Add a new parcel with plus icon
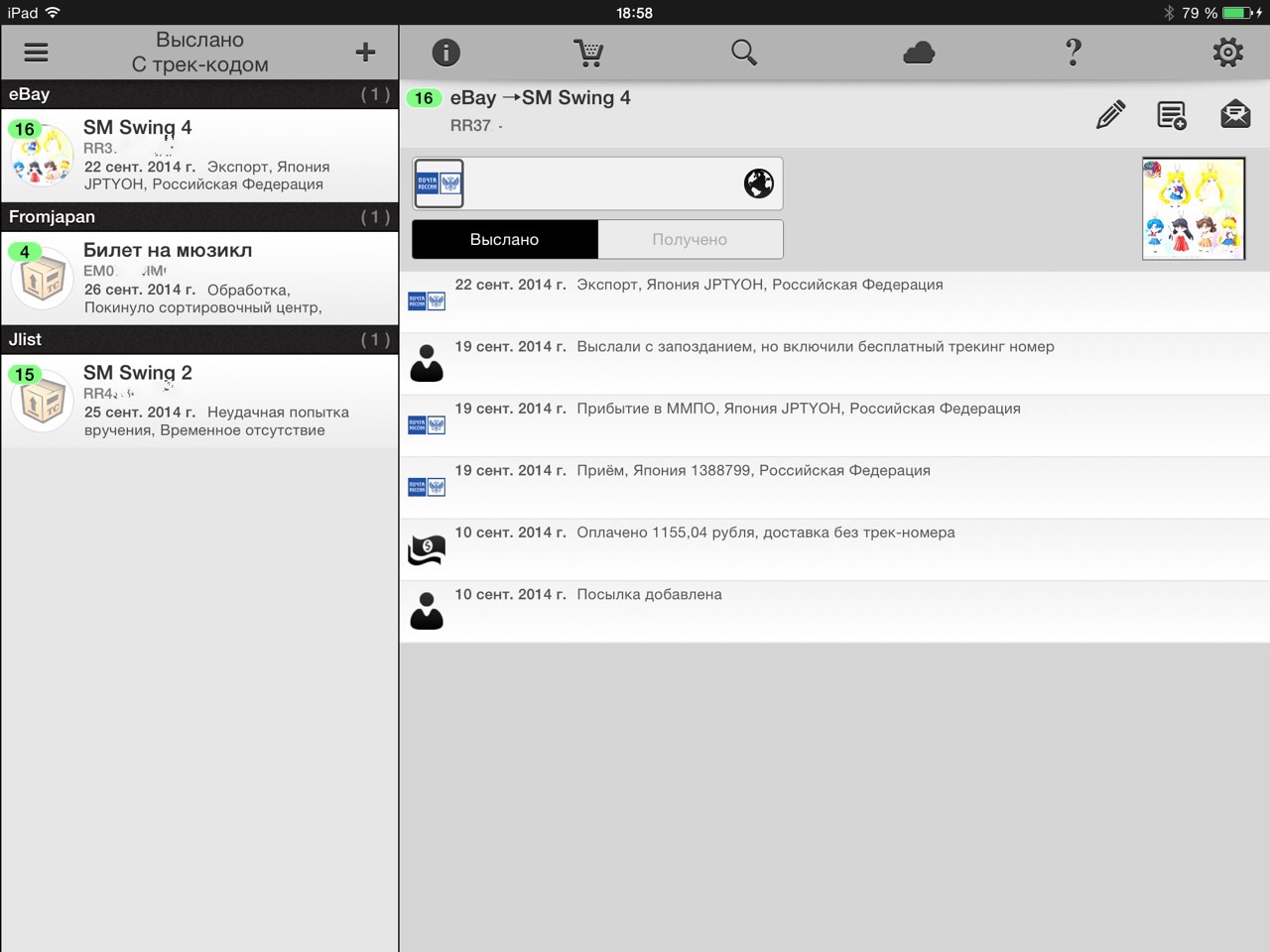Viewport: 1270px width, 952px height. pyautogui.click(x=365, y=53)
